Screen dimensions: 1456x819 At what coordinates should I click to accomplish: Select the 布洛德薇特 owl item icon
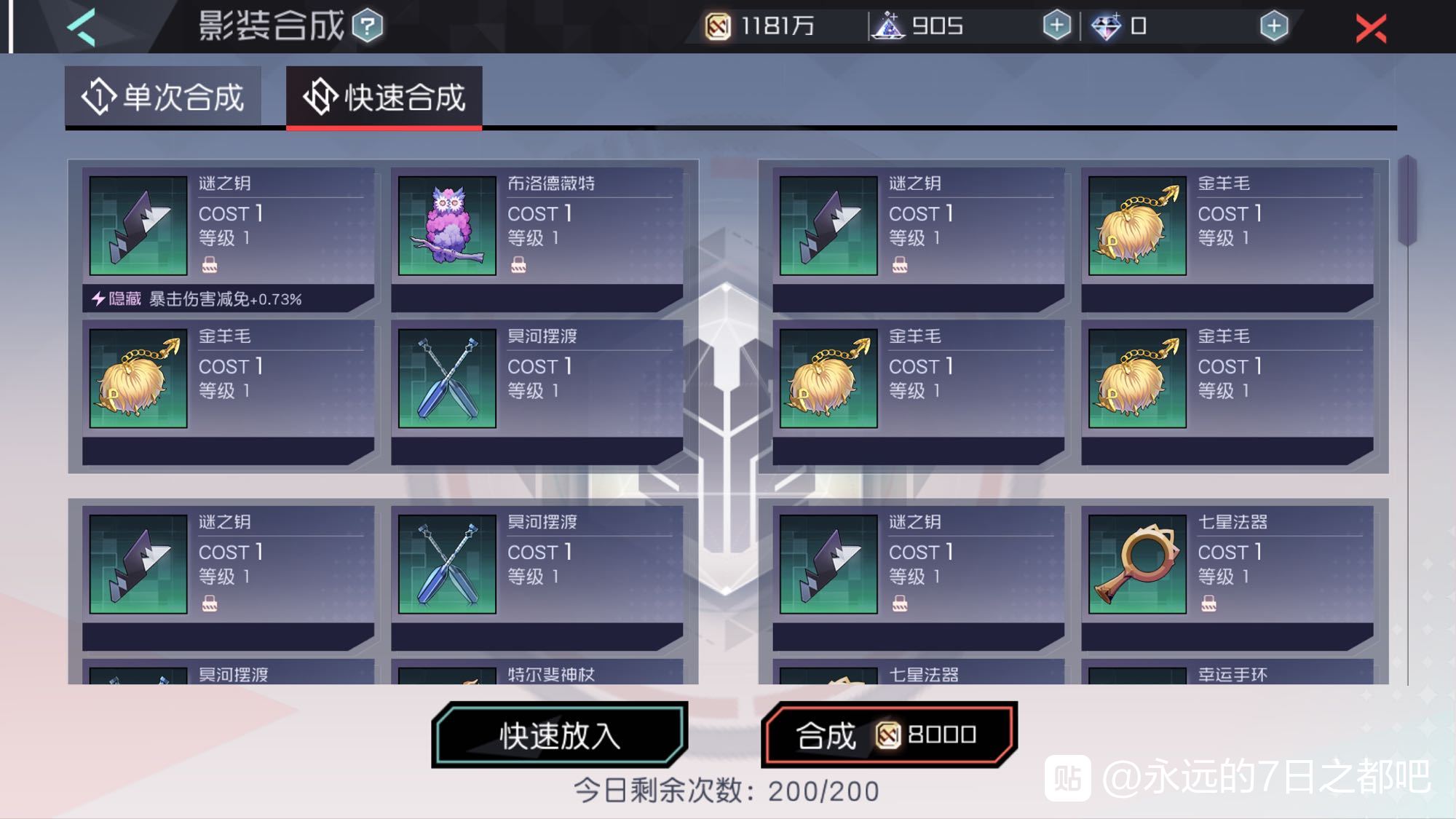447,226
